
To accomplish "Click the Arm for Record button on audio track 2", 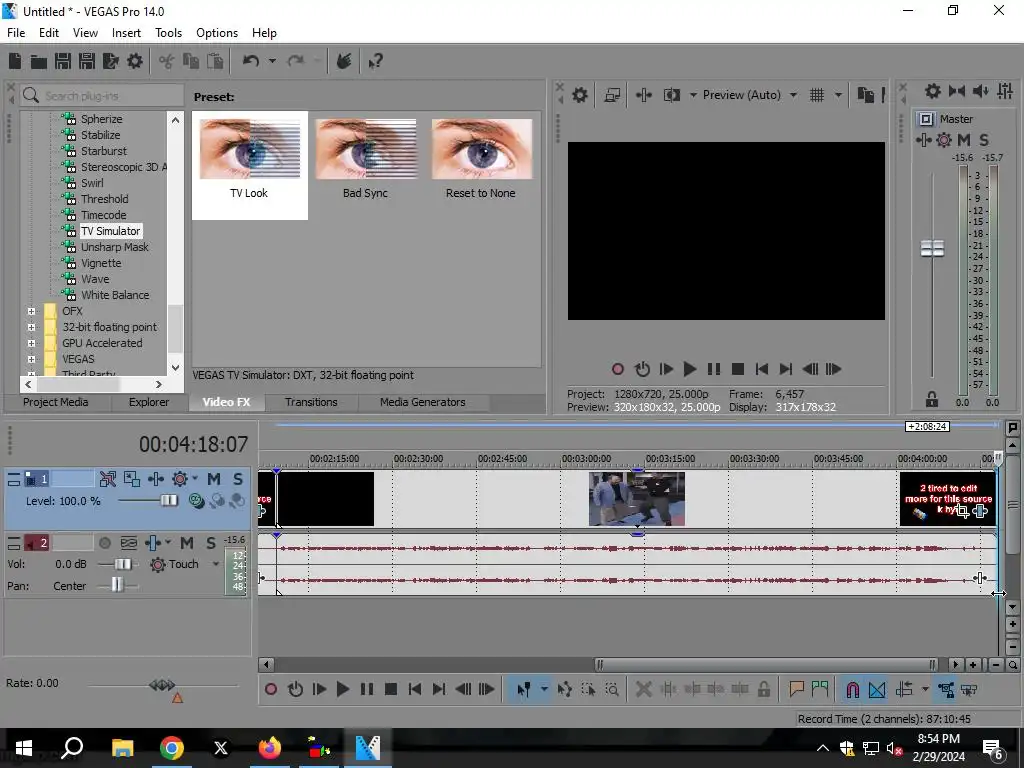I will click(x=104, y=543).
